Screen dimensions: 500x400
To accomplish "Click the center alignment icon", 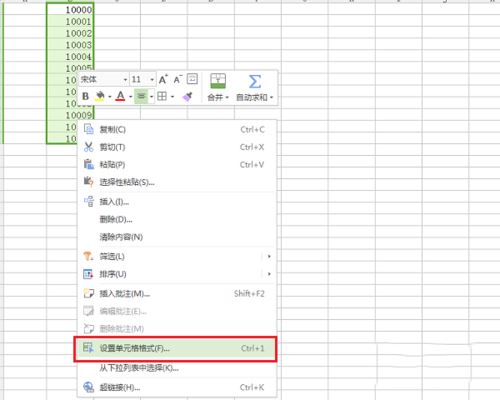I will tap(141, 96).
